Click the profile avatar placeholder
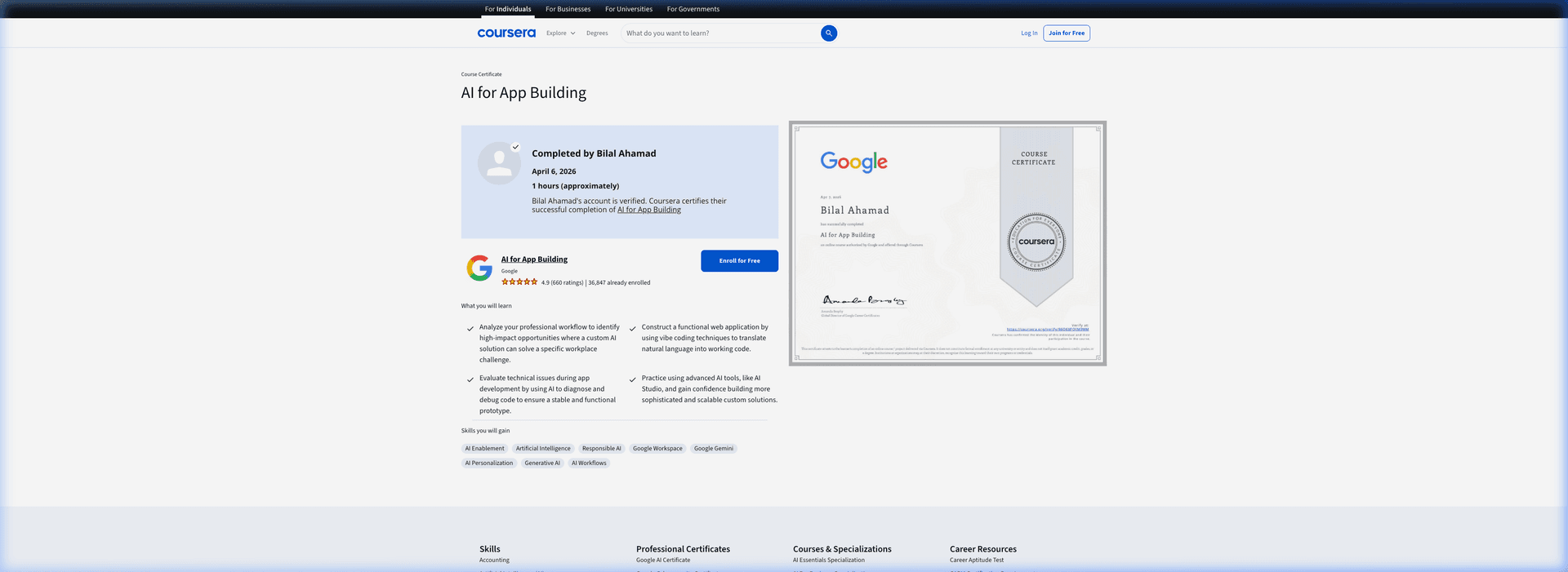This screenshot has width=1568, height=572. point(499,163)
